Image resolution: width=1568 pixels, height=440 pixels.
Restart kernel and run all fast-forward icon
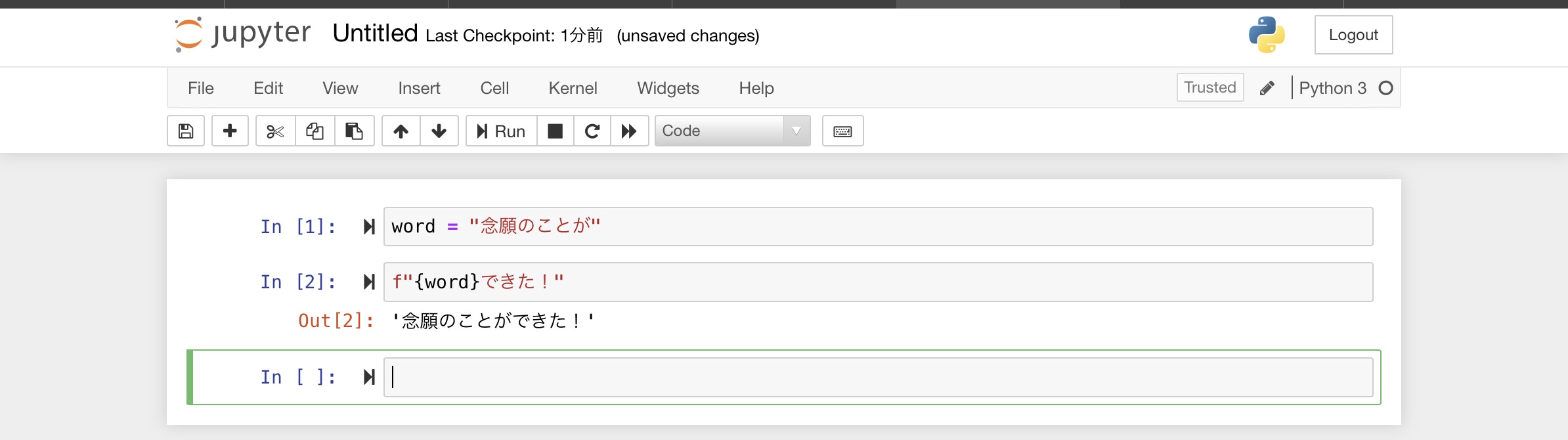[630, 131]
